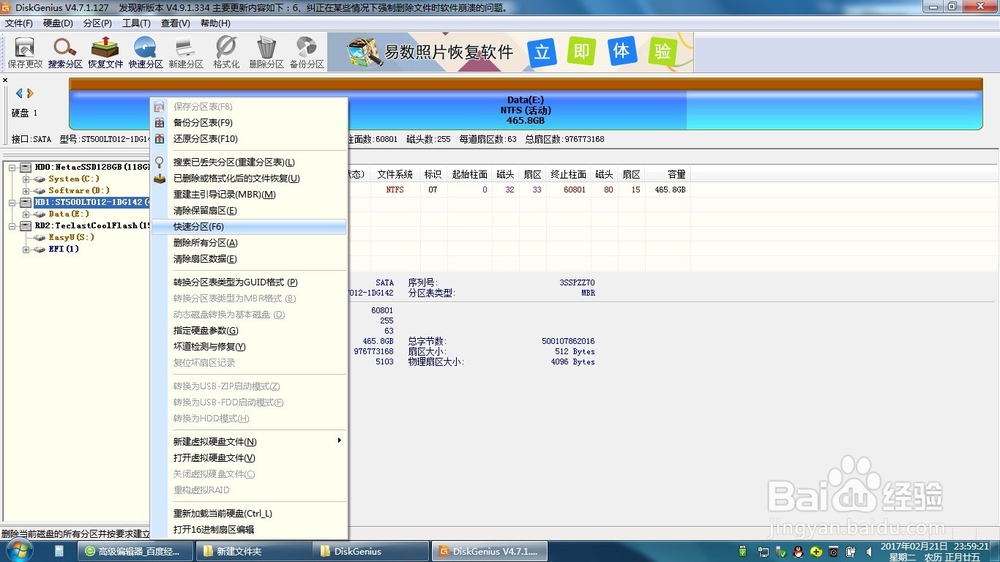Click the 格式化 toolbar icon
The height and width of the screenshot is (562, 1000).
point(226,52)
